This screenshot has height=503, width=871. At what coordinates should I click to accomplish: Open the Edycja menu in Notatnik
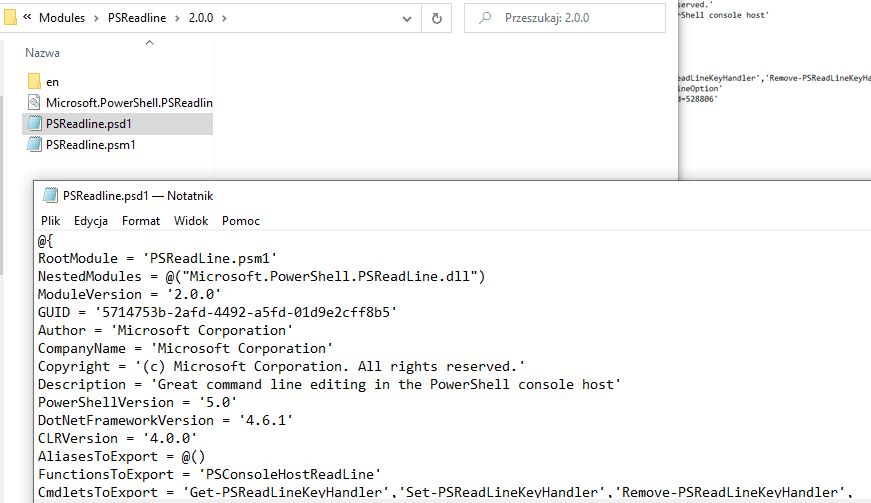(x=91, y=221)
